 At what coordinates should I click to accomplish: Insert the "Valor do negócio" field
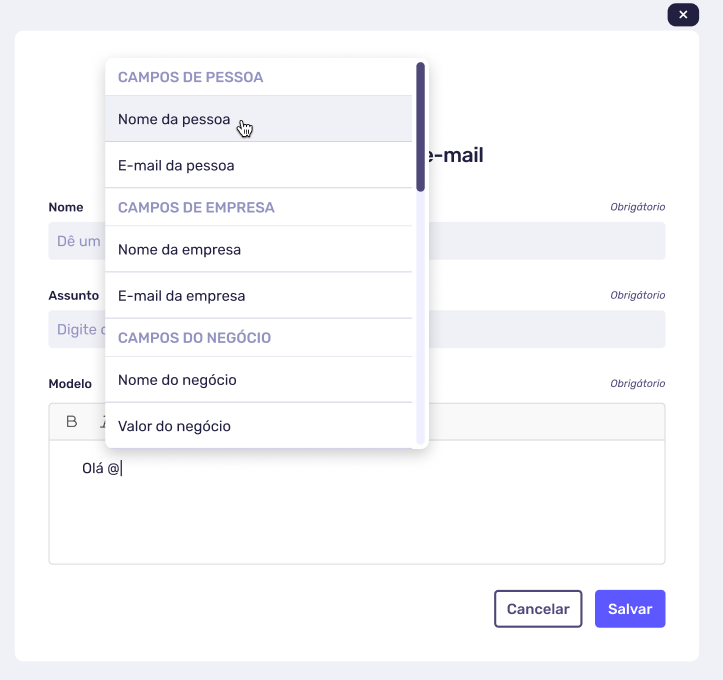174,426
